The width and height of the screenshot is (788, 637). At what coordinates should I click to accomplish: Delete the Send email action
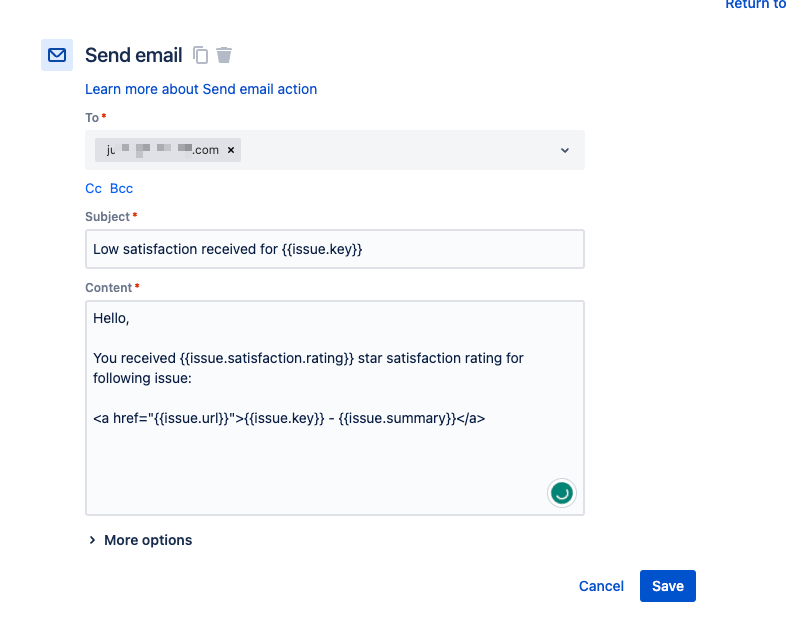[224, 55]
